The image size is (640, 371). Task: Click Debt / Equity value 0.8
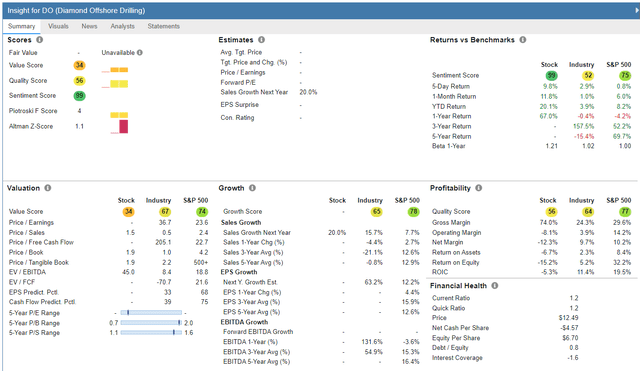(x=574, y=348)
